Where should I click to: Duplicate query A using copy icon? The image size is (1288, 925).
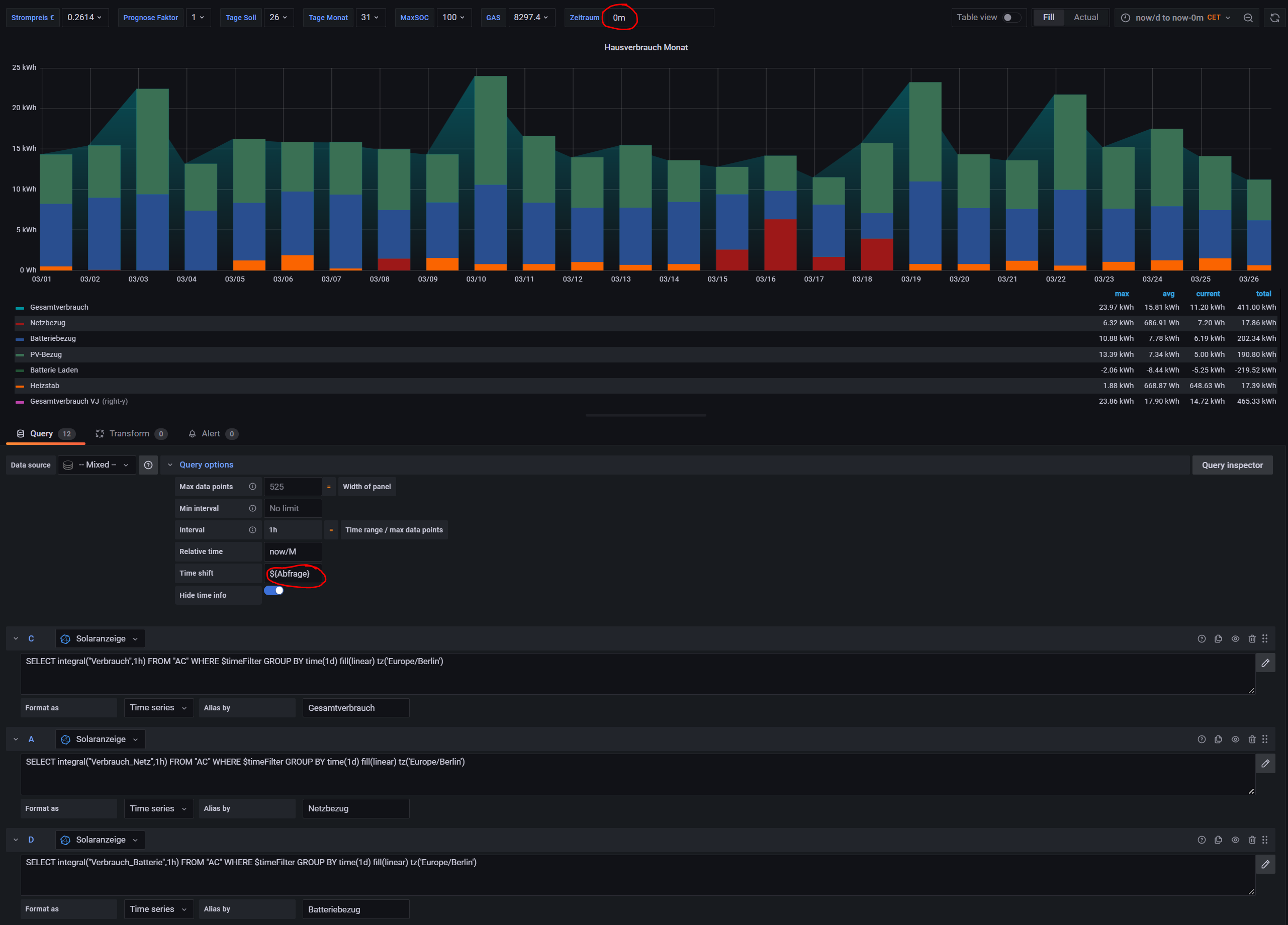[x=1218, y=739]
